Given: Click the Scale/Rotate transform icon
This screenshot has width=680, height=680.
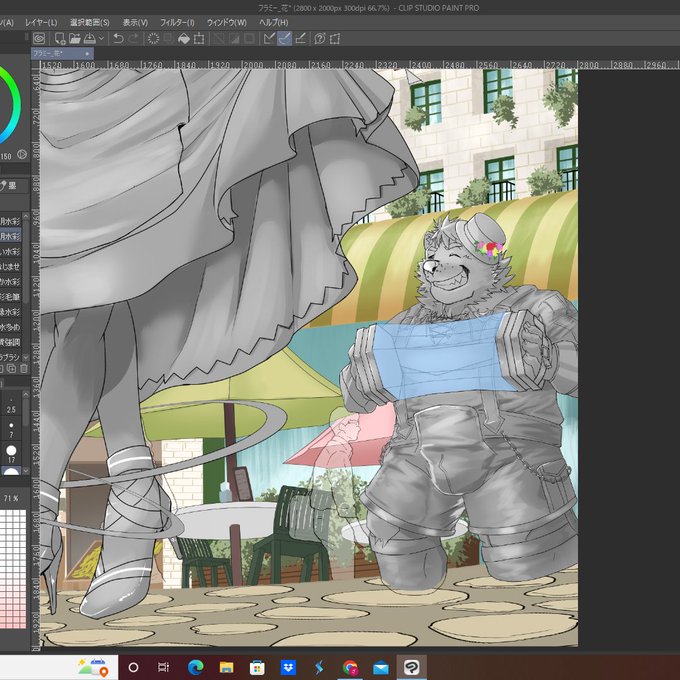Looking at the screenshot, I should (x=199, y=39).
